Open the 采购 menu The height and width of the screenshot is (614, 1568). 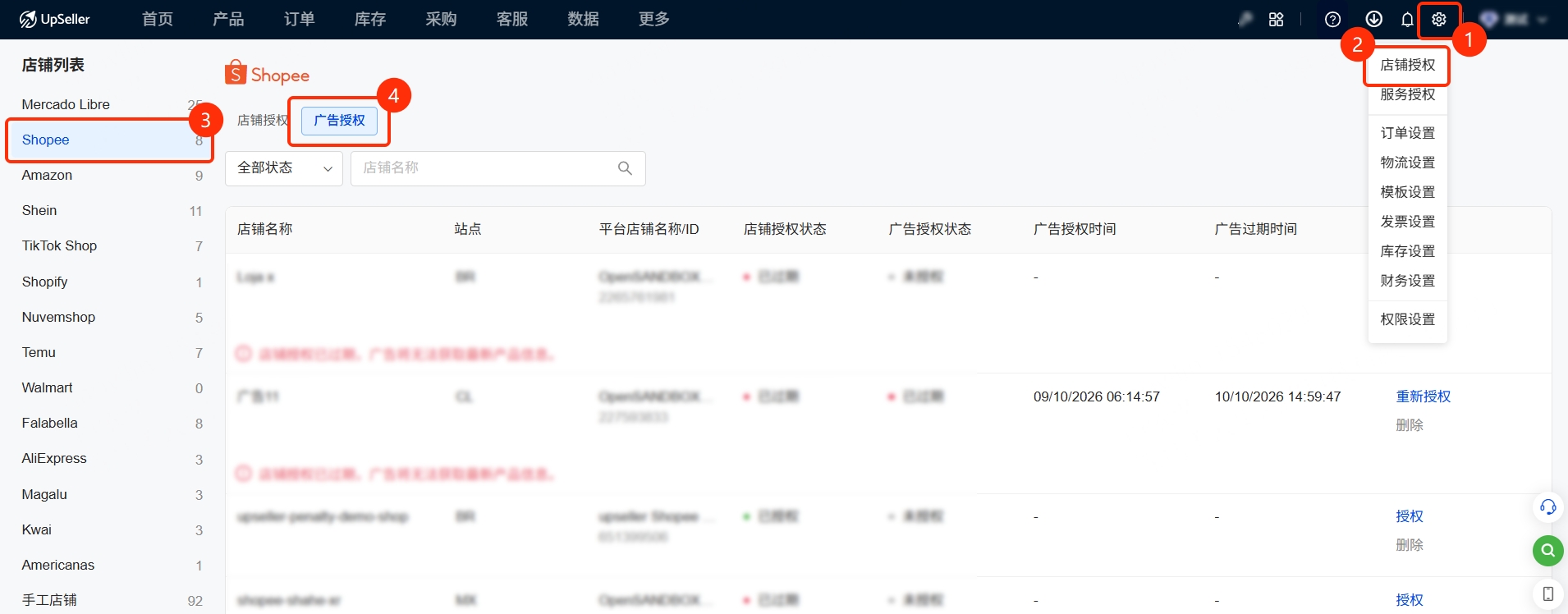pos(441,19)
